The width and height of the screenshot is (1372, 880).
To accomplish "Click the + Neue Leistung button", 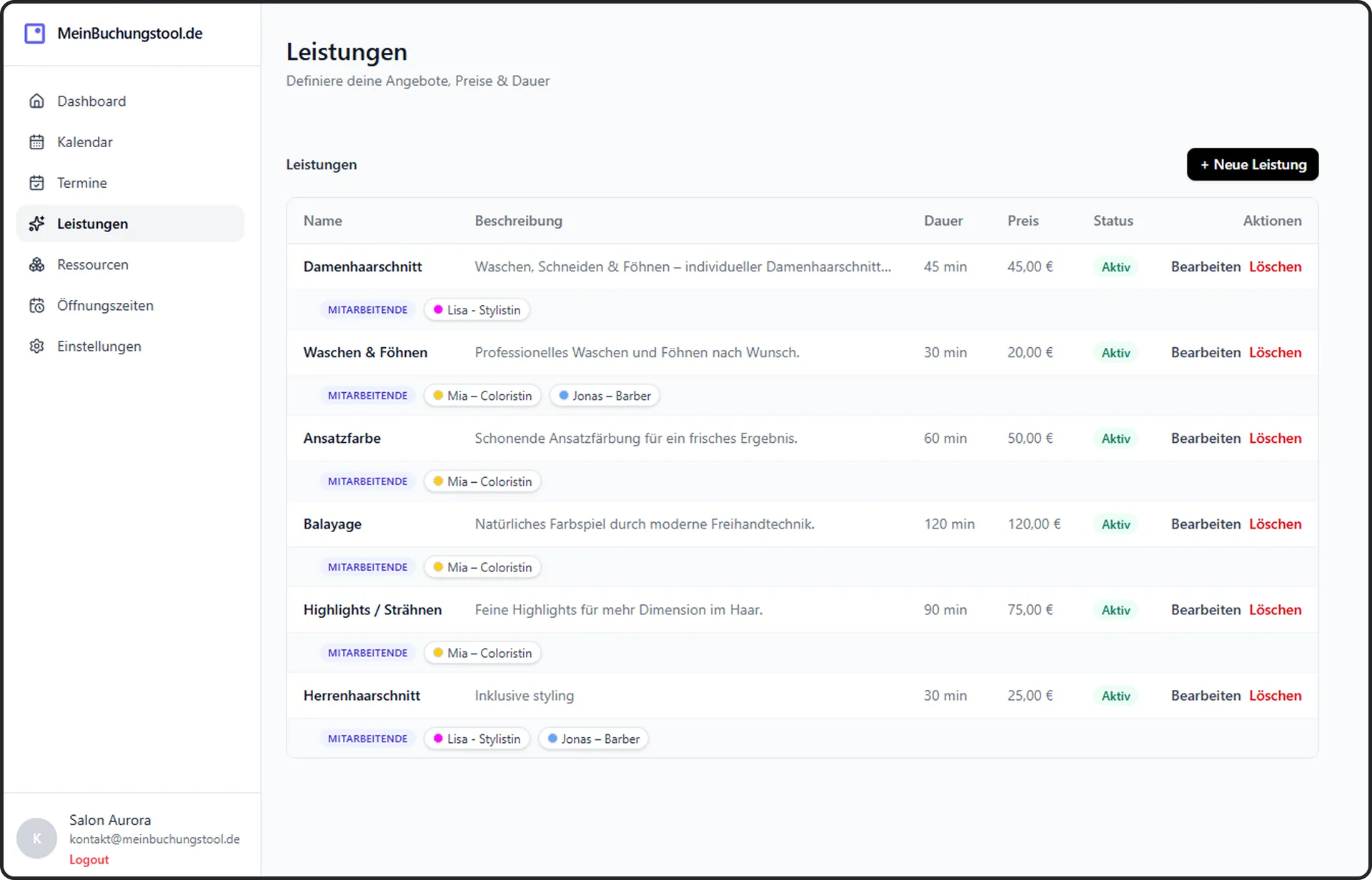I will coord(1252,165).
